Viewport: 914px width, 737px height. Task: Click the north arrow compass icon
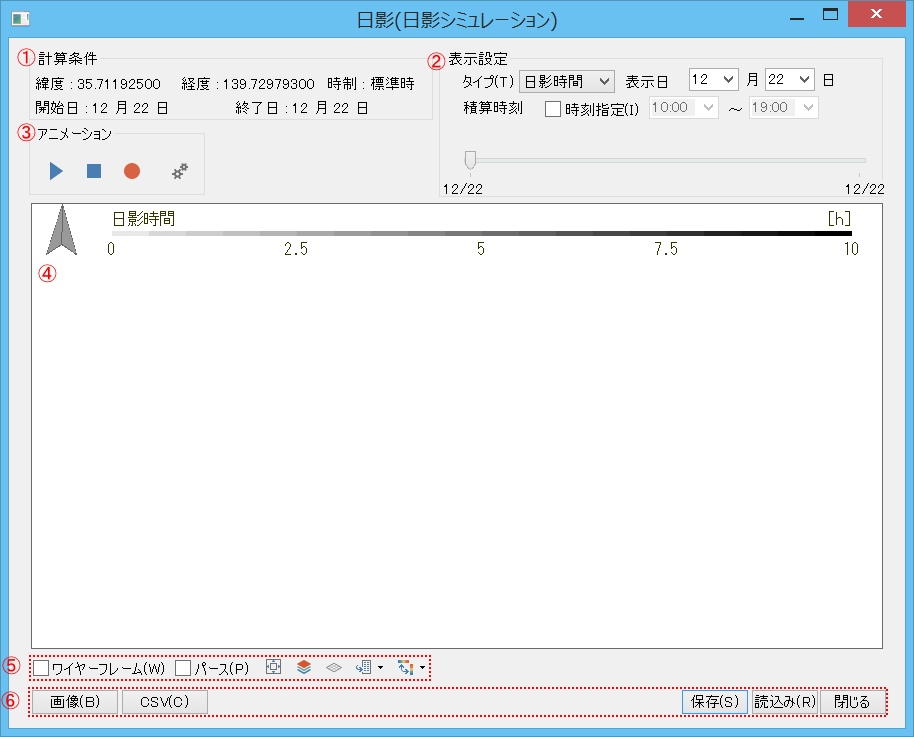pyautogui.click(x=62, y=230)
